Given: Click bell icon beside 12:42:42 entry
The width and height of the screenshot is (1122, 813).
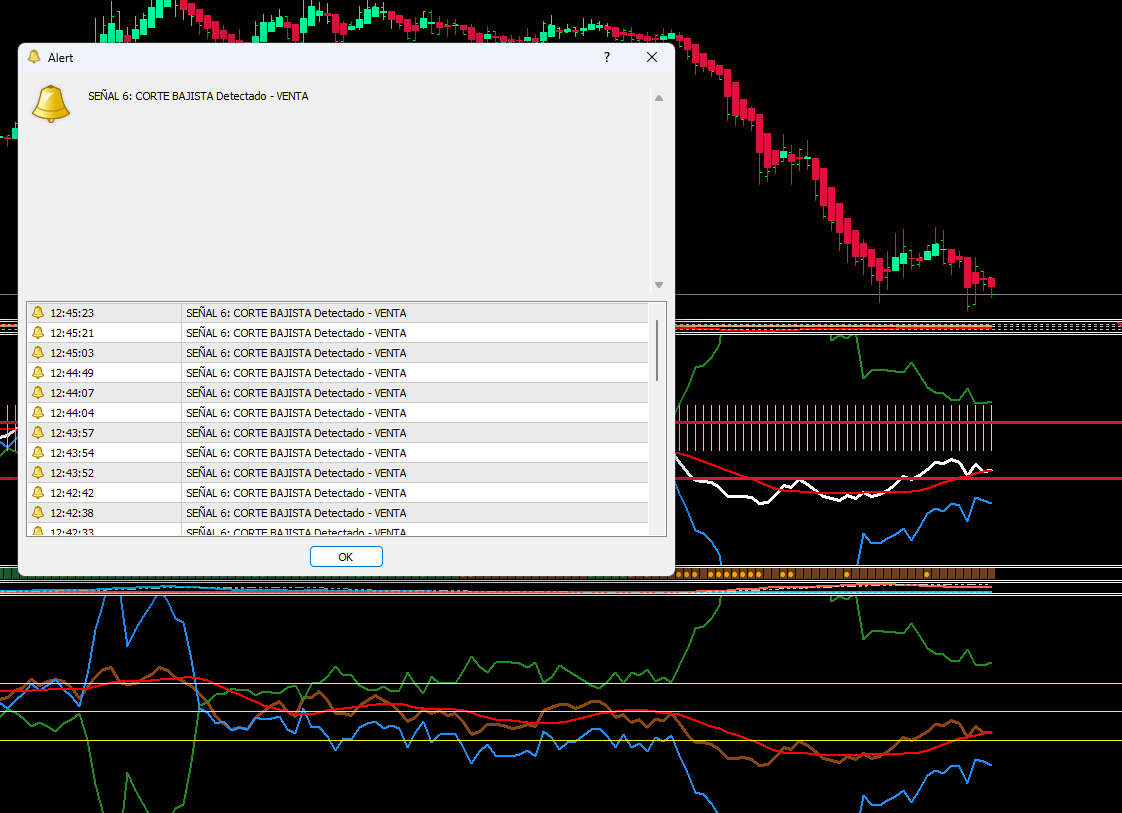Looking at the screenshot, I should click(38, 493).
